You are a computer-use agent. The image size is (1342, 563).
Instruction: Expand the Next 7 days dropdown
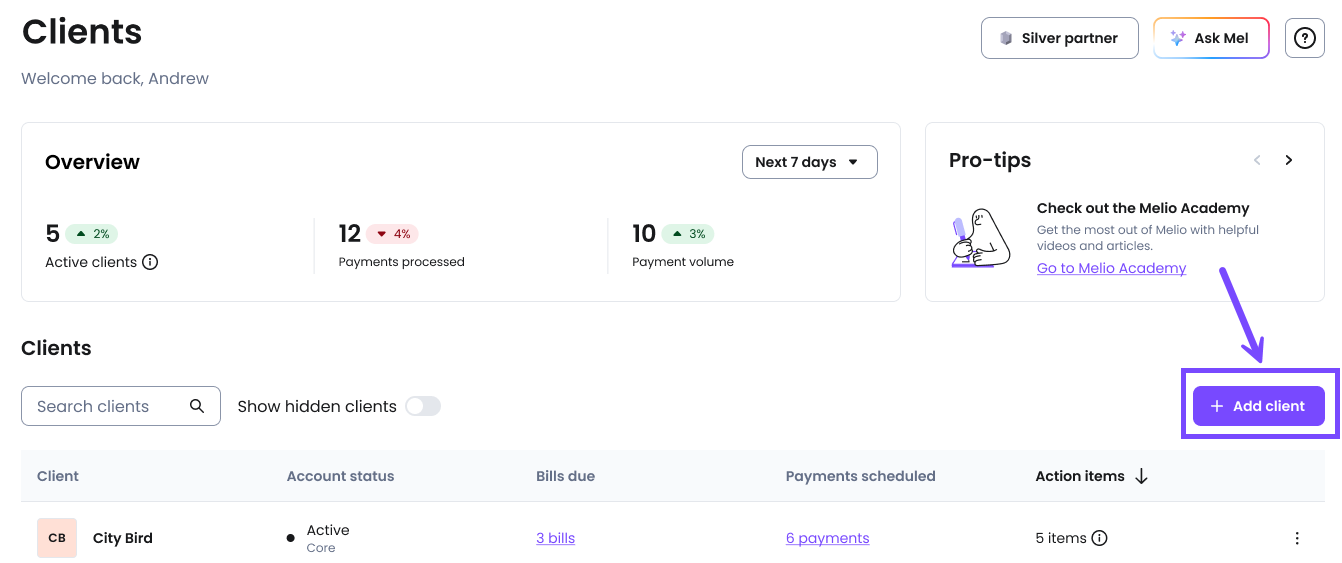(809, 162)
